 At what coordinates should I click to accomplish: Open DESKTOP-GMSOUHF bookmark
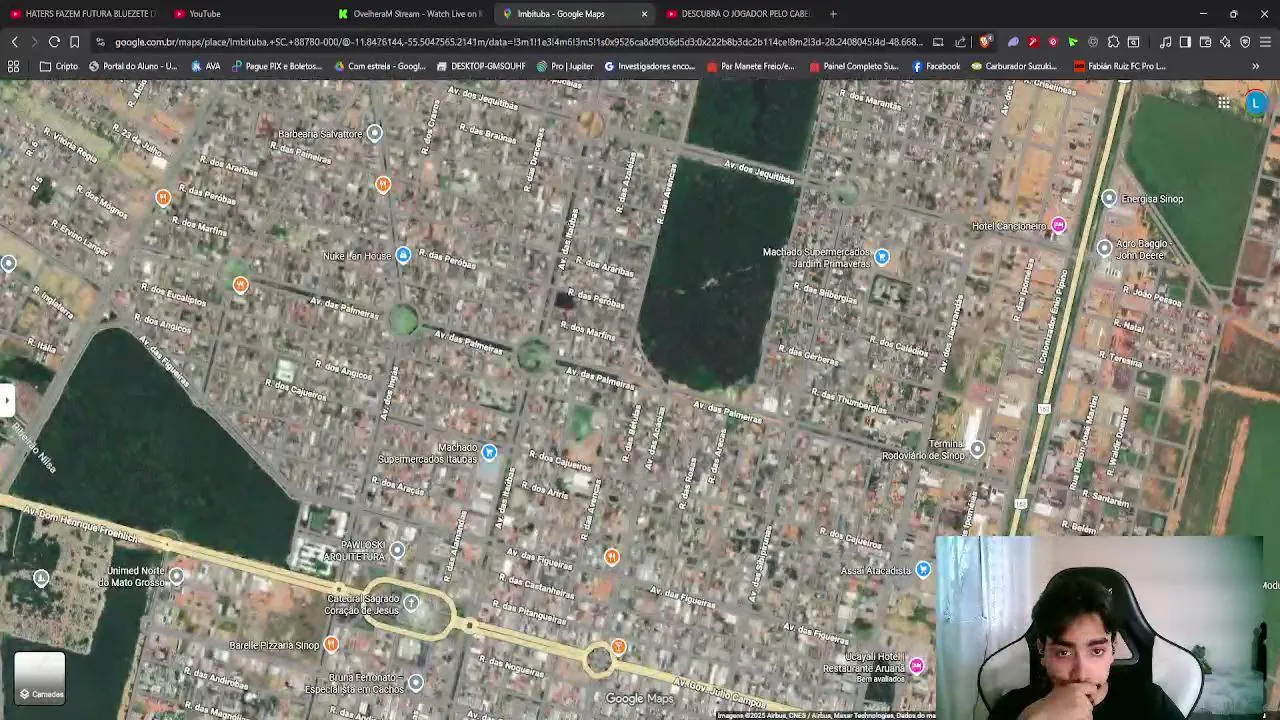(481, 66)
